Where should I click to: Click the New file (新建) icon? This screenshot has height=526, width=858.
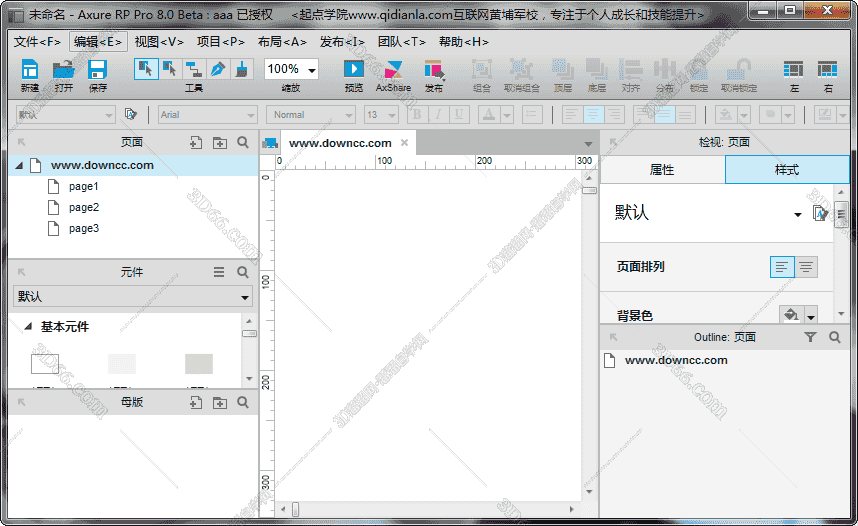point(30,69)
